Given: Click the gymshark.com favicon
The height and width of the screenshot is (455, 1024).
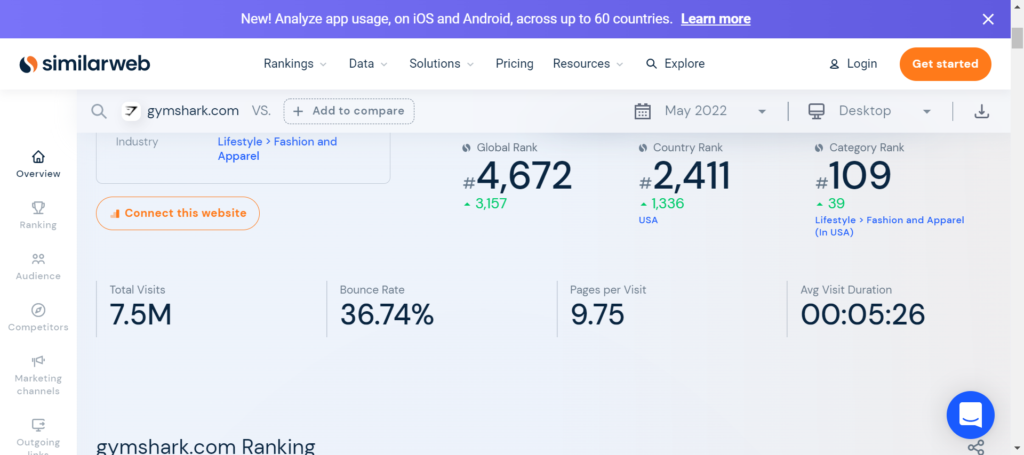Looking at the screenshot, I should [131, 111].
